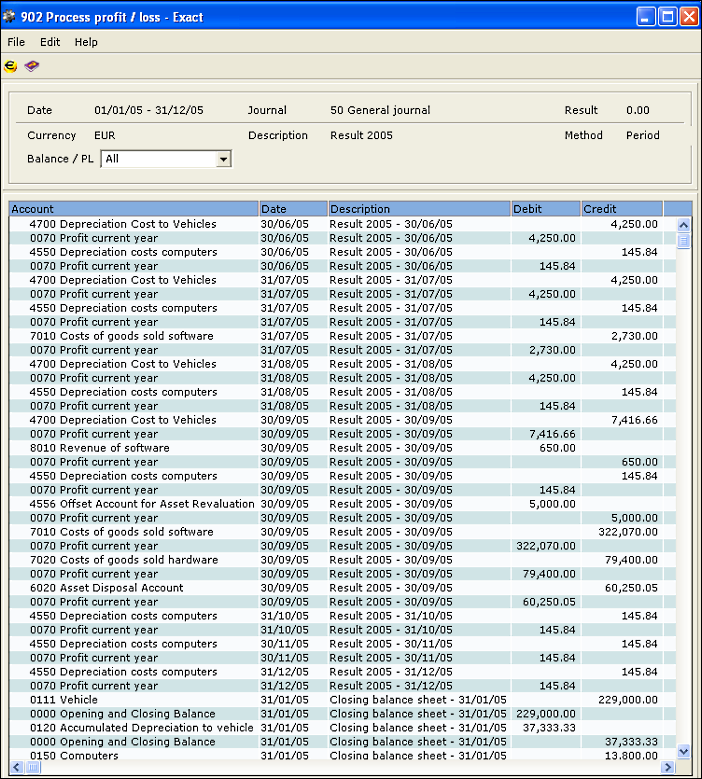This screenshot has height=779, width=702.
Task: Click the vertical scrollbar thumb
Action: [x=684, y=241]
